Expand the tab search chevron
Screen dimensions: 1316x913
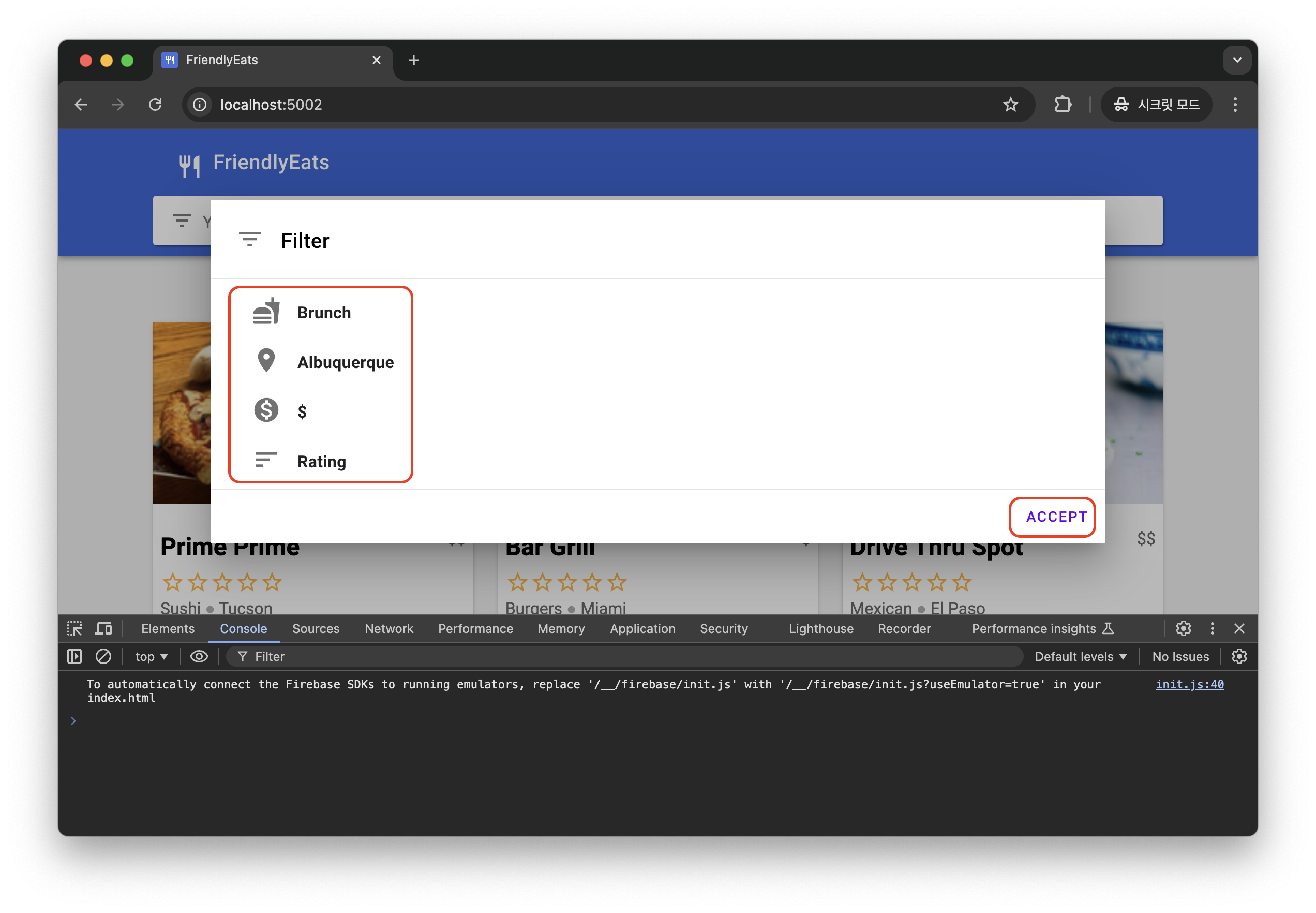point(1236,60)
